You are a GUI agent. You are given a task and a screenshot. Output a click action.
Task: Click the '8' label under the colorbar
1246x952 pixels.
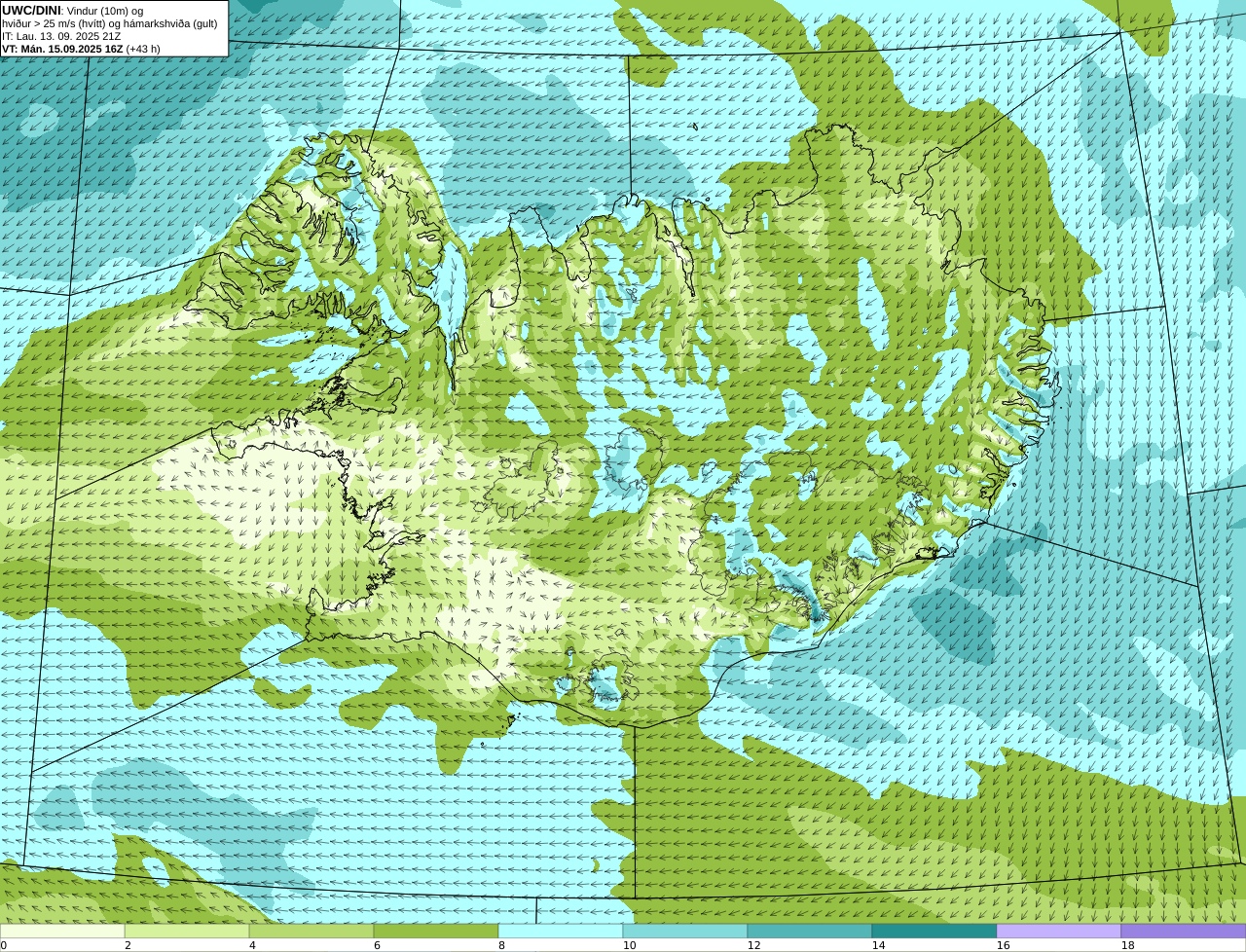point(501,945)
